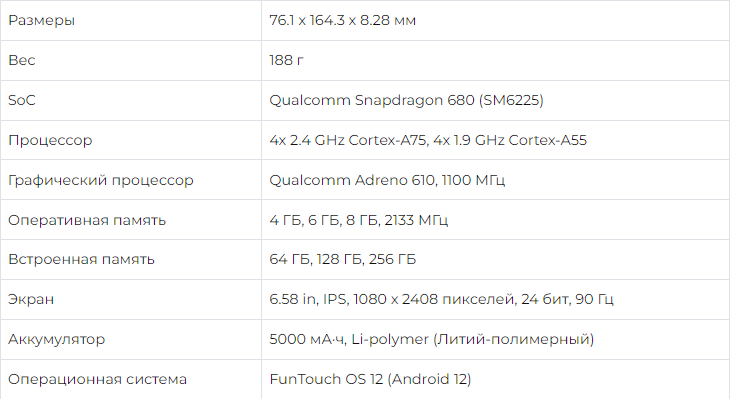Screen dimensions: 732x399
Task: Select Qualcomm Adreno 610, 1100 МГц value
Action: coord(387,180)
